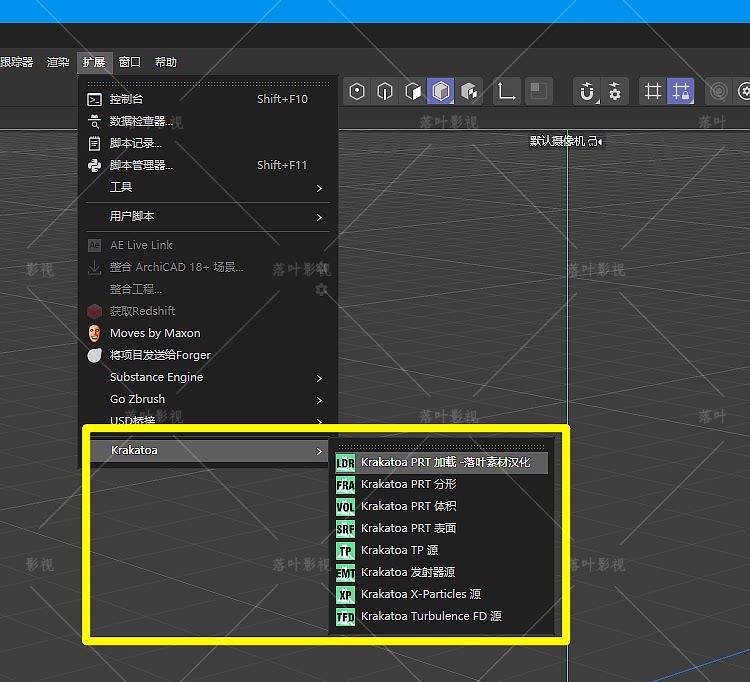Open 控制台 console entry
The height and width of the screenshot is (682, 750).
208,99
